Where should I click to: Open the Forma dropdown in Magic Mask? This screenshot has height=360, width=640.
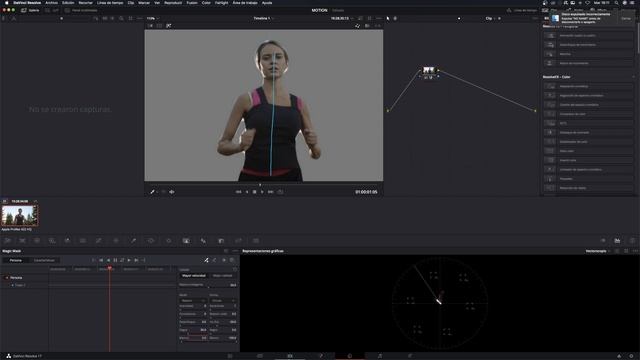[x=223, y=300]
